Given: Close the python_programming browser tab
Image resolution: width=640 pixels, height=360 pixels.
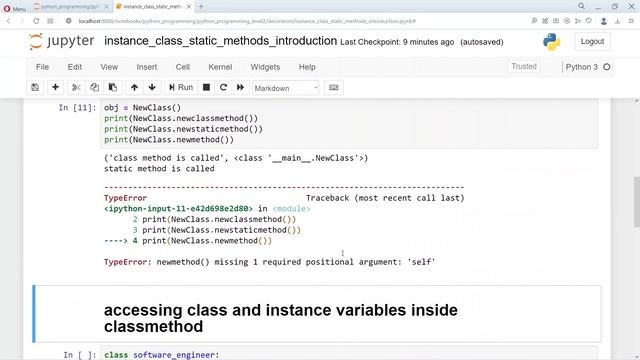Looking at the screenshot, I should point(107,7).
